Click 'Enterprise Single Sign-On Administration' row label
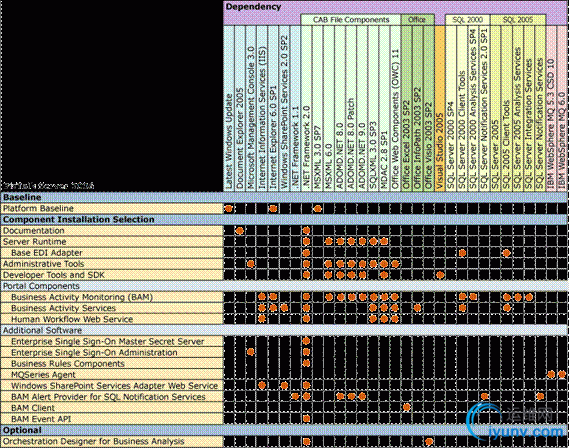569x448 pixels. pos(94,352)
